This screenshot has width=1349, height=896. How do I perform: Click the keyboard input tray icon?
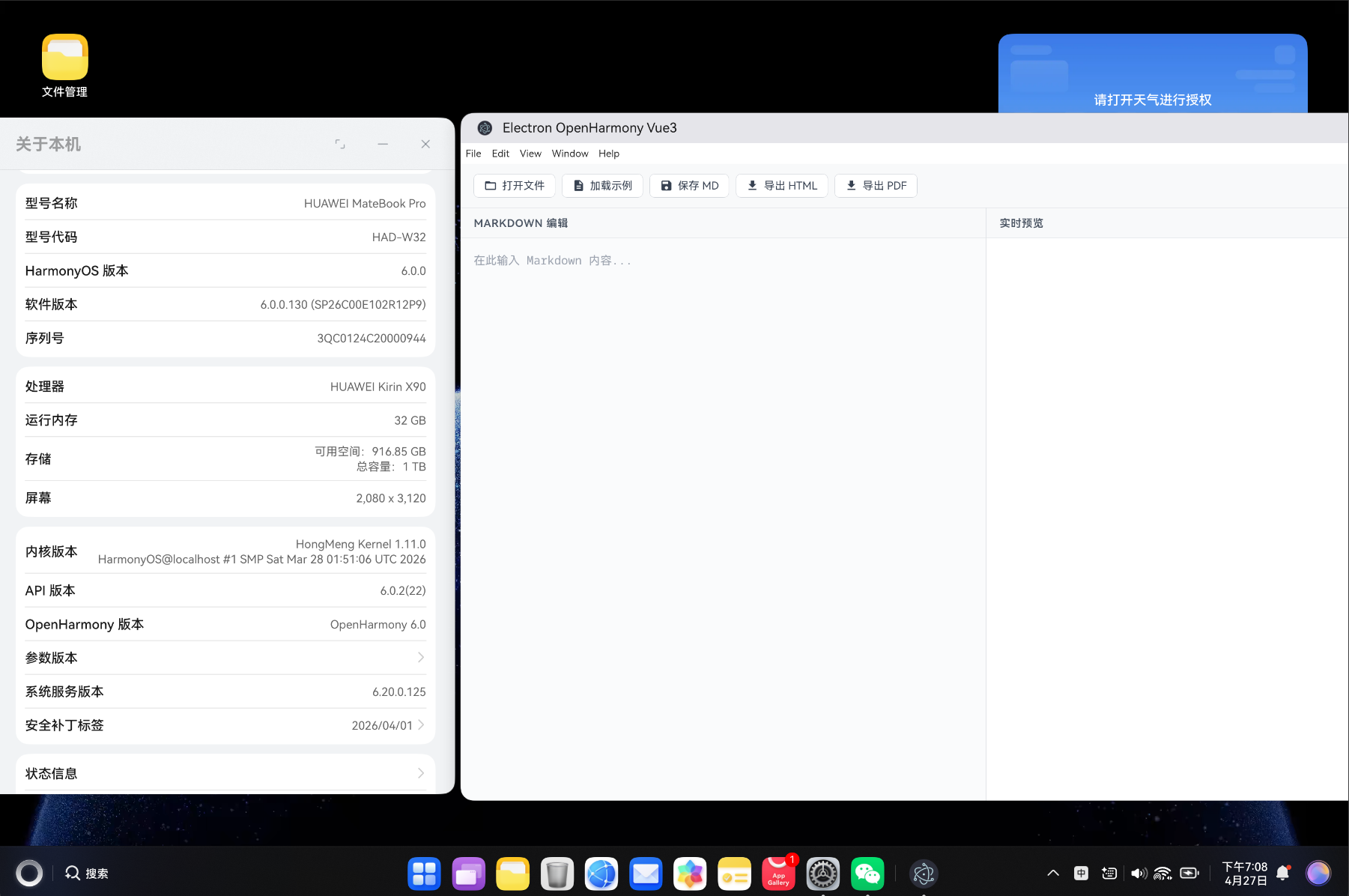point(1109,873)
